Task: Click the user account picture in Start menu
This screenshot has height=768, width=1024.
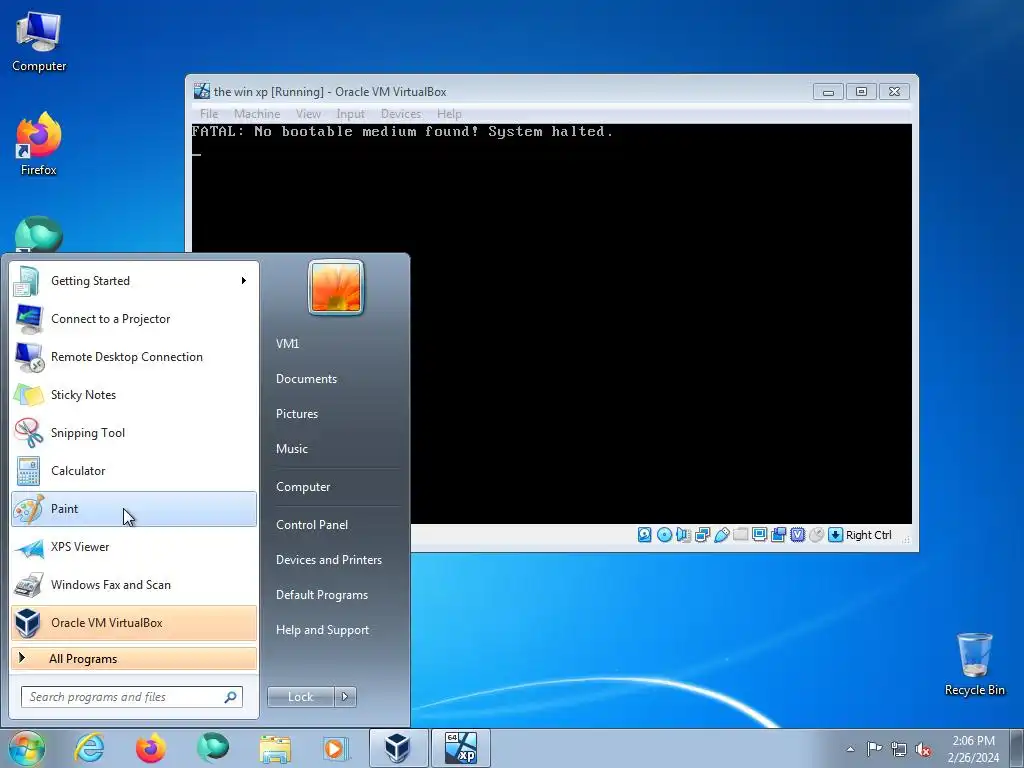Action: pos(336,287)
